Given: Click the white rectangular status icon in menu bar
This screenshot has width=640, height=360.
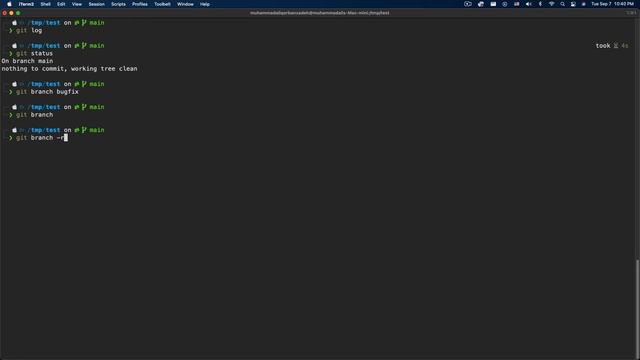Looking at the screenshot, I should click(493, 4).
